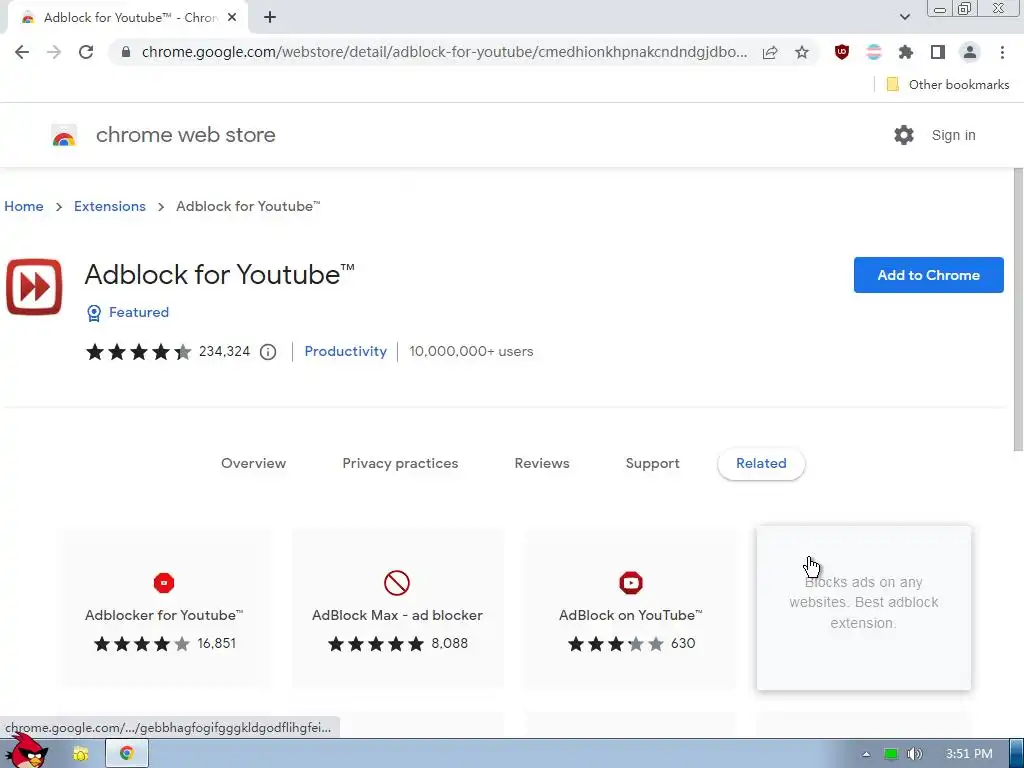Image resolution: width=1024 pixels, height=768 pixels.
Task: Open the card reading Blocks ads on any websites
Action: (863, 608)
